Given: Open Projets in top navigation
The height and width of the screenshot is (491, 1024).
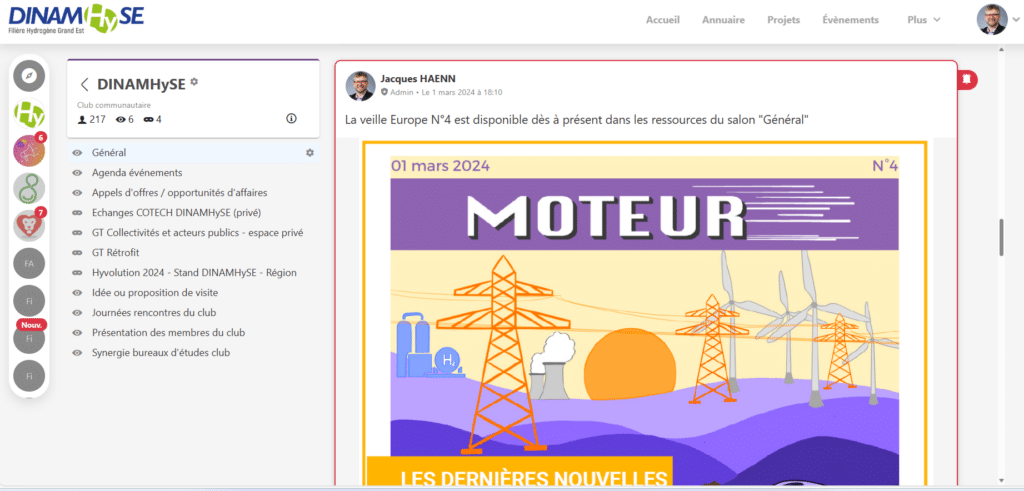Looking at the screenshot, I should pos(784,20).
